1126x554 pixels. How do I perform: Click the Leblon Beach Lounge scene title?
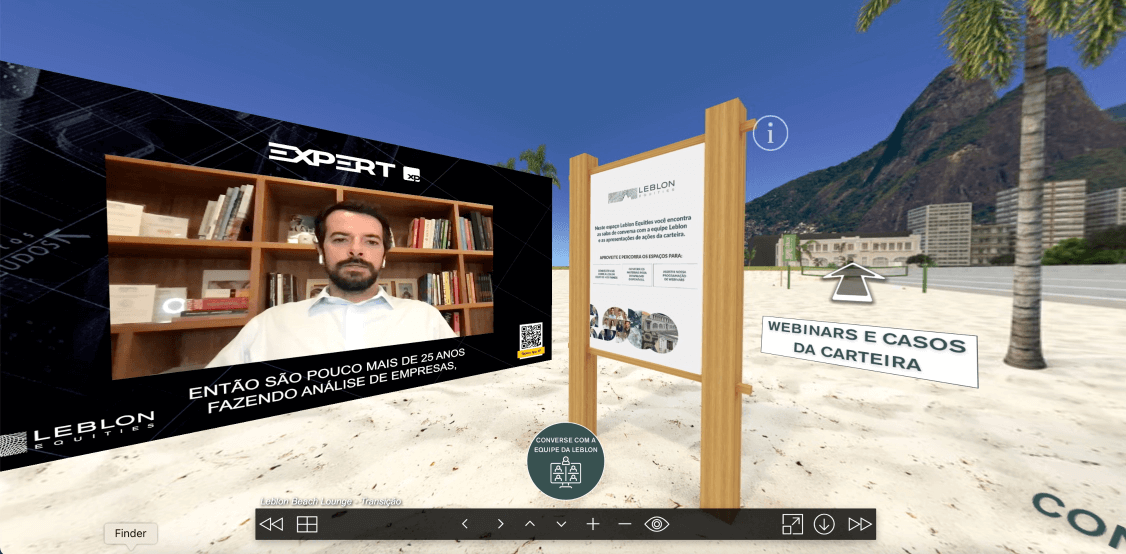click(331, 502)
